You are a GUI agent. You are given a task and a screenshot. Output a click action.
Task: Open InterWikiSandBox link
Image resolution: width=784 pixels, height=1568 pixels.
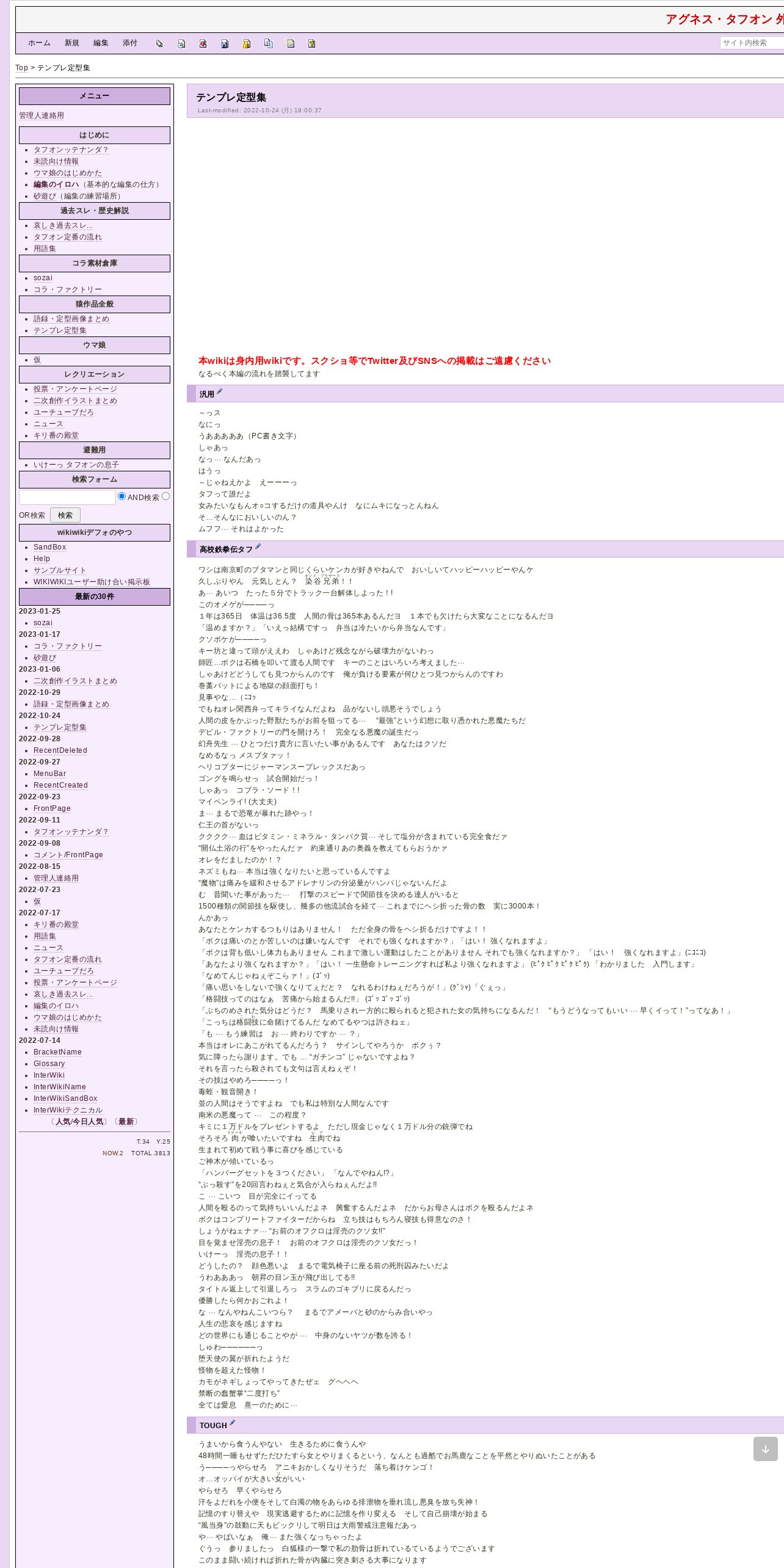tap(65, 1098)
